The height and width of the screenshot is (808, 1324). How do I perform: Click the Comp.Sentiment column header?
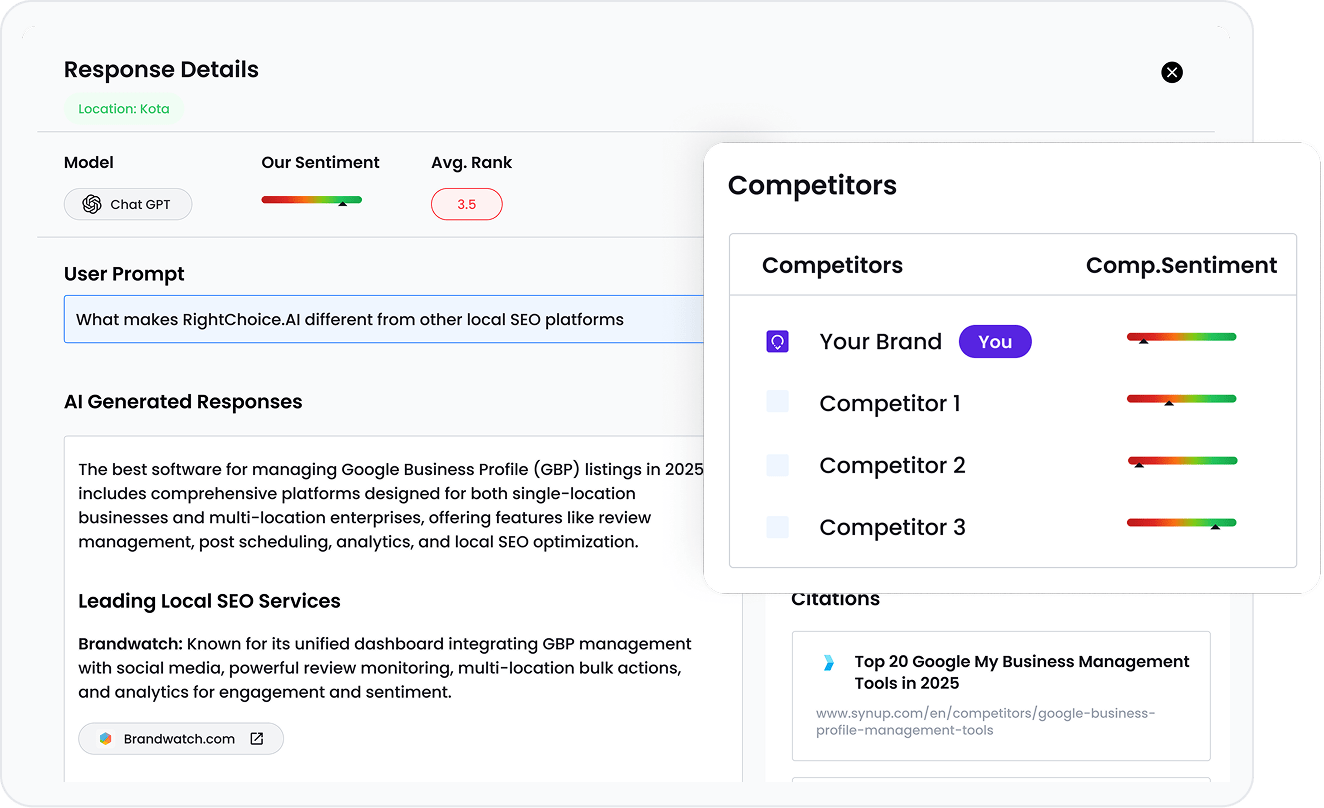point(1181,265)
